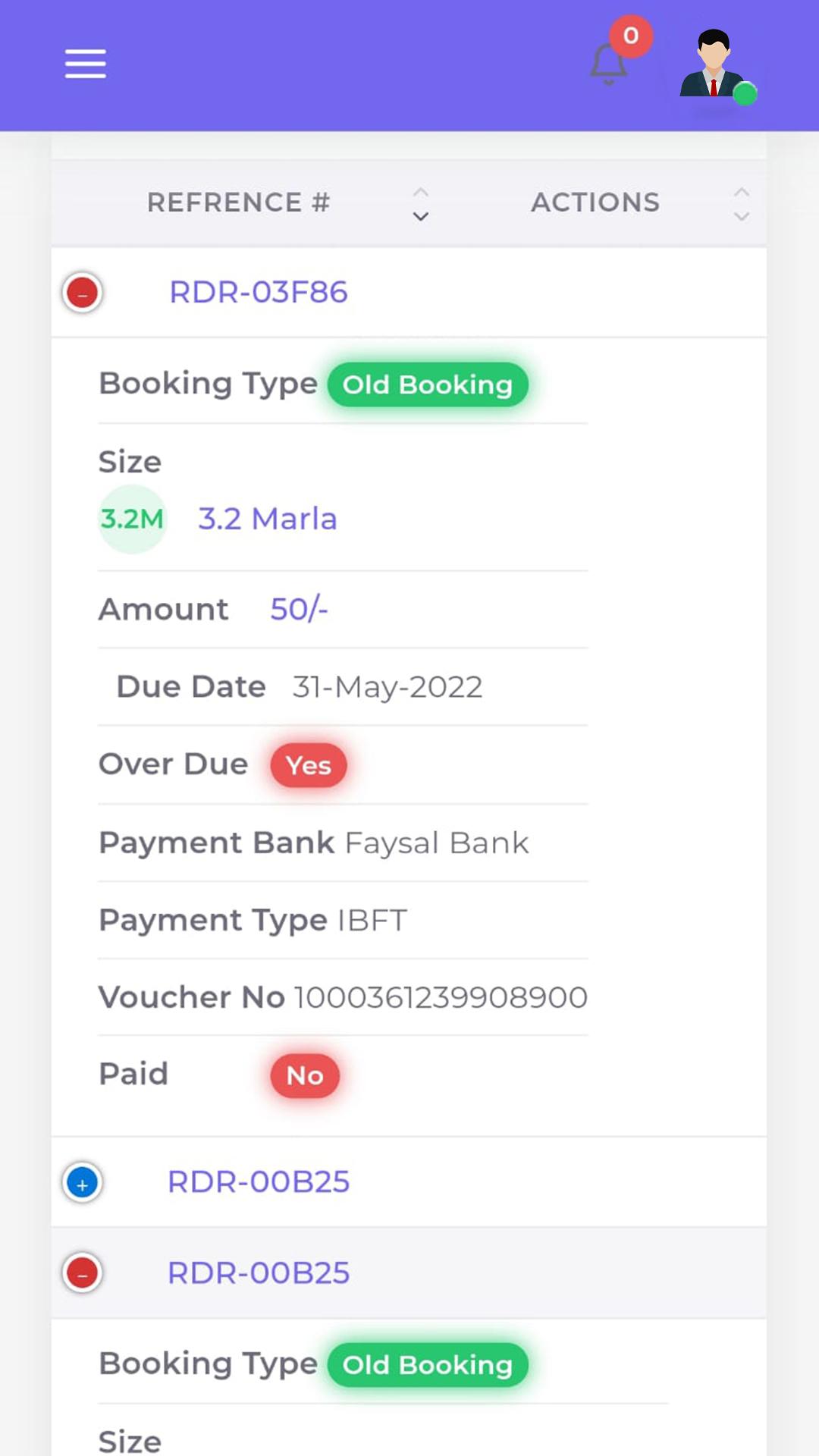Sort by ACTIONS column arrows
The image size is (819, 1456).
pos(742,203)
